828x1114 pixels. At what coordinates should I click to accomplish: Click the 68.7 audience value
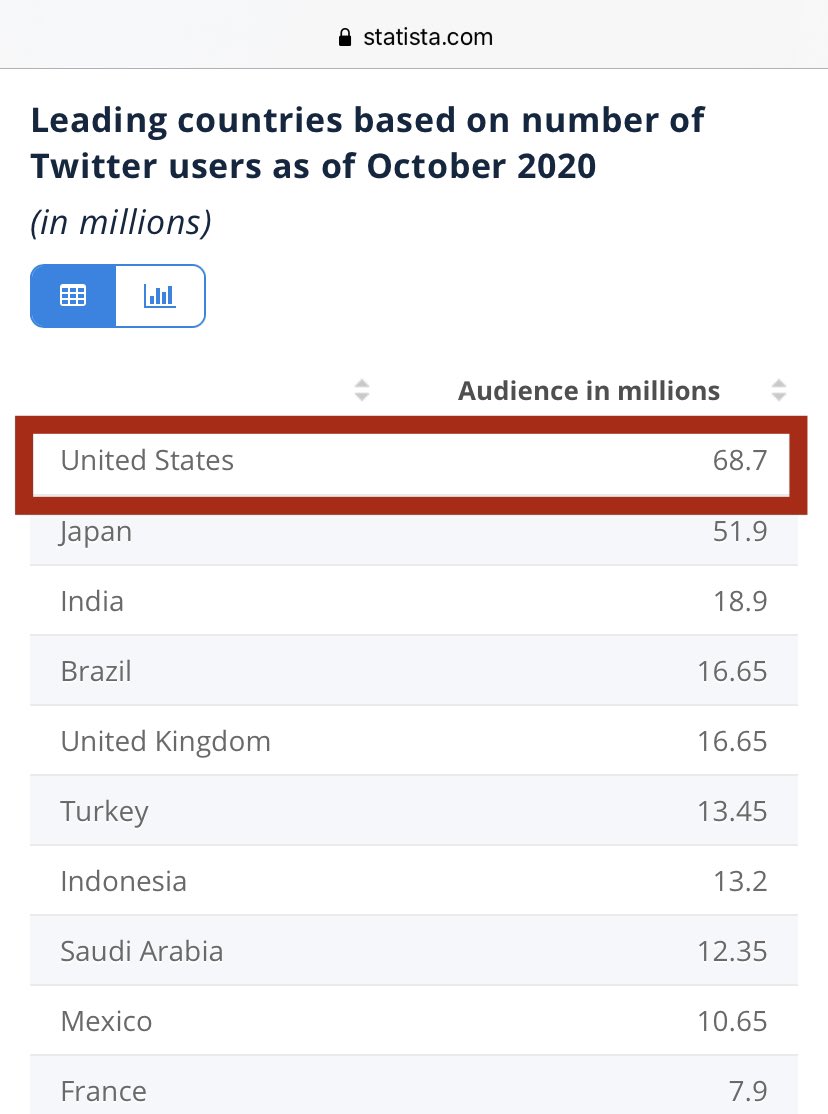click(x=740, y=461)
